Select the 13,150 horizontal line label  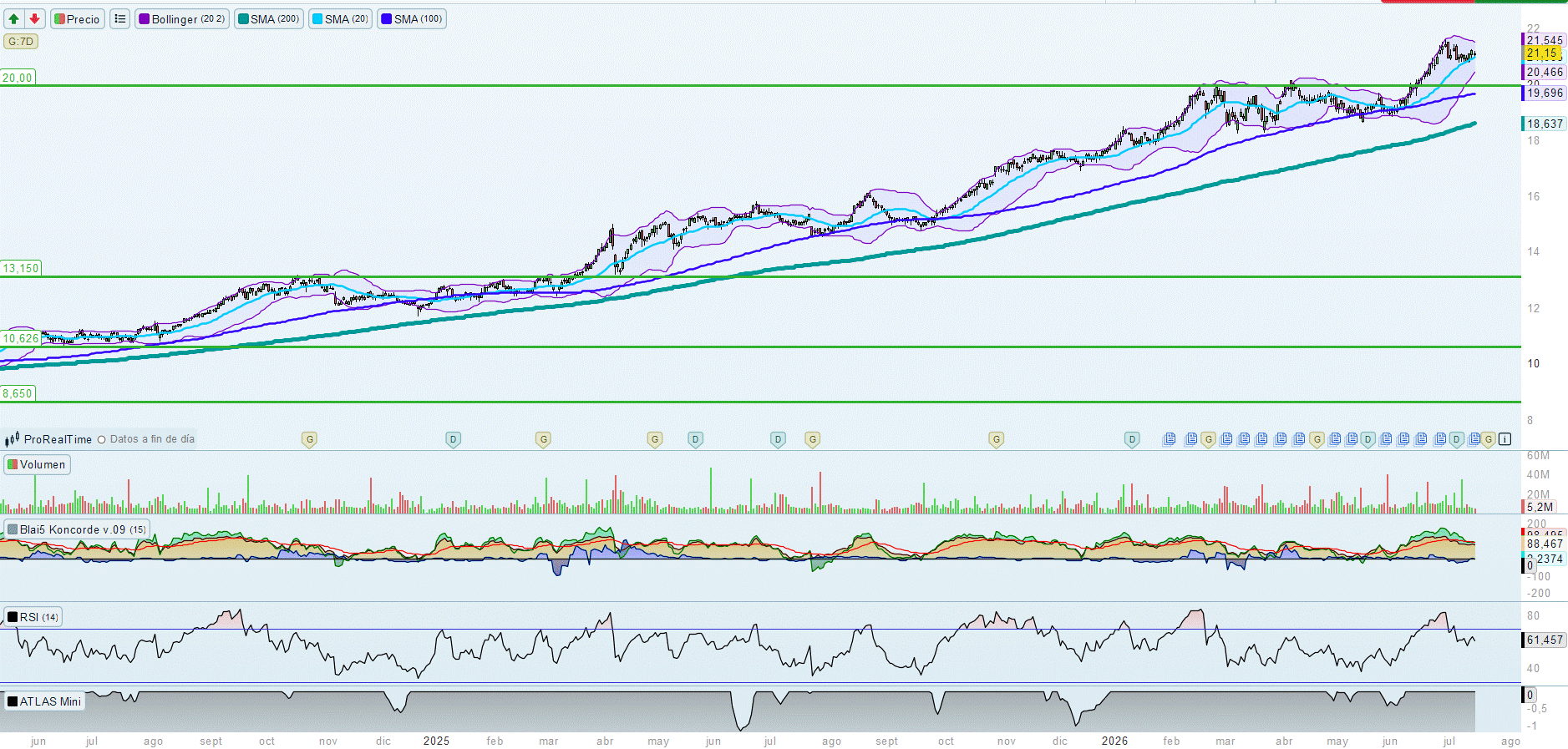(x=21, y=268)
